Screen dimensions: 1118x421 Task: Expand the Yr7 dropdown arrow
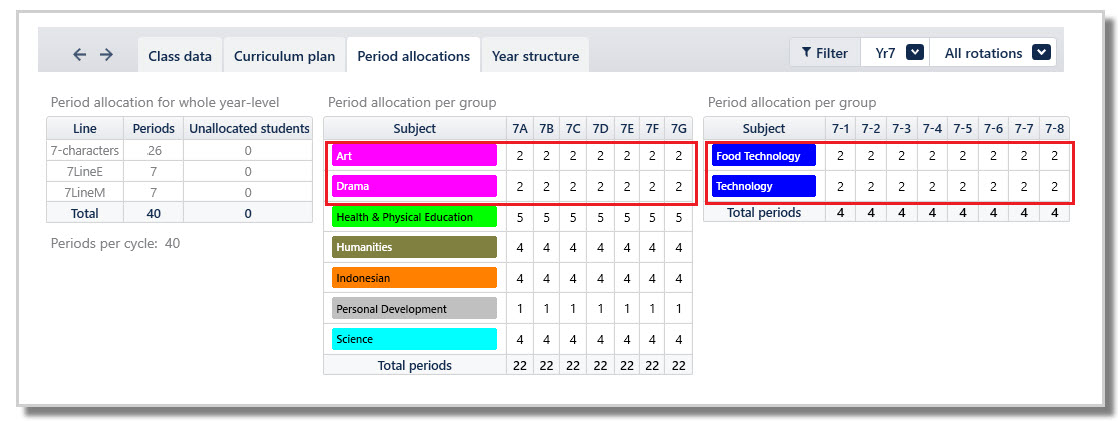point(915,53)
